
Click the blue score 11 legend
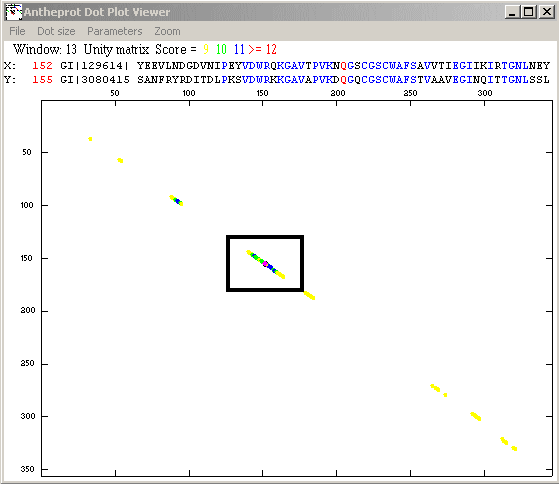pyautogui.click(x=239, y=49)
